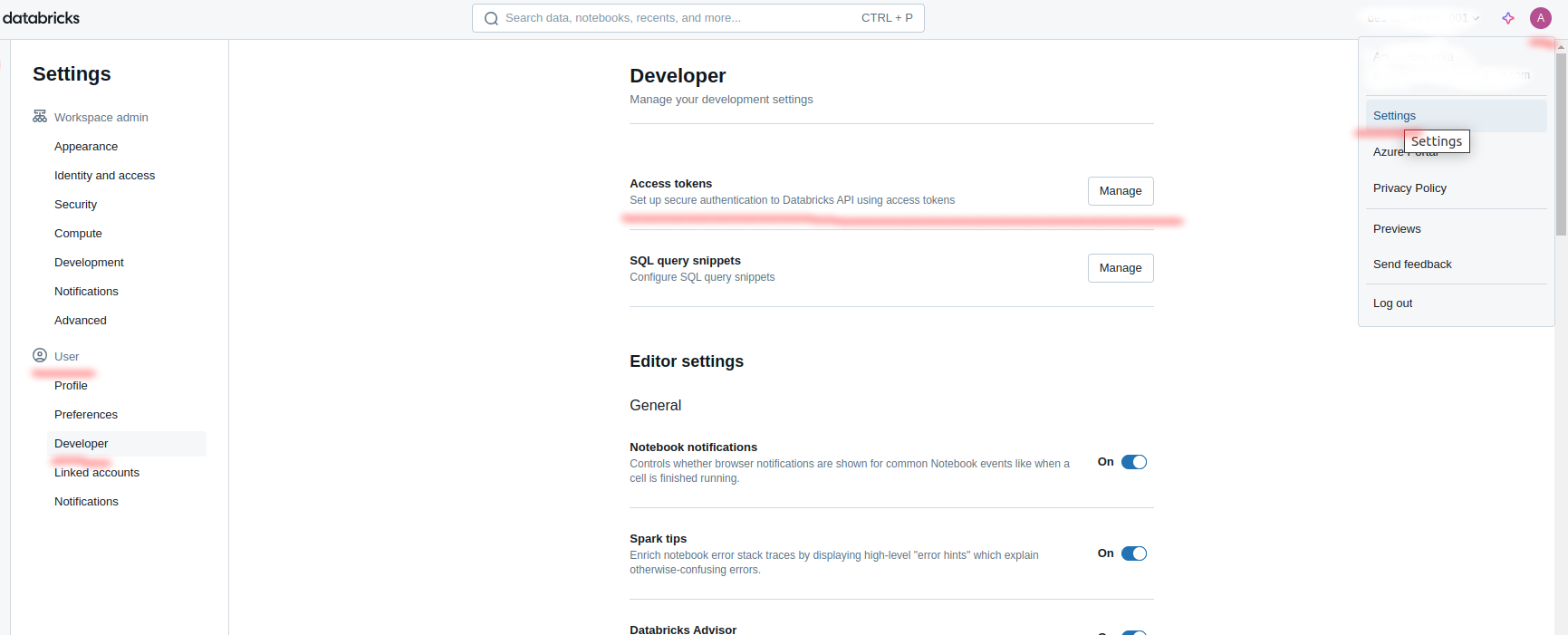Open Security settings
Image resolution: width=1568 pixels, height=635 pixels.
(127, 205)
